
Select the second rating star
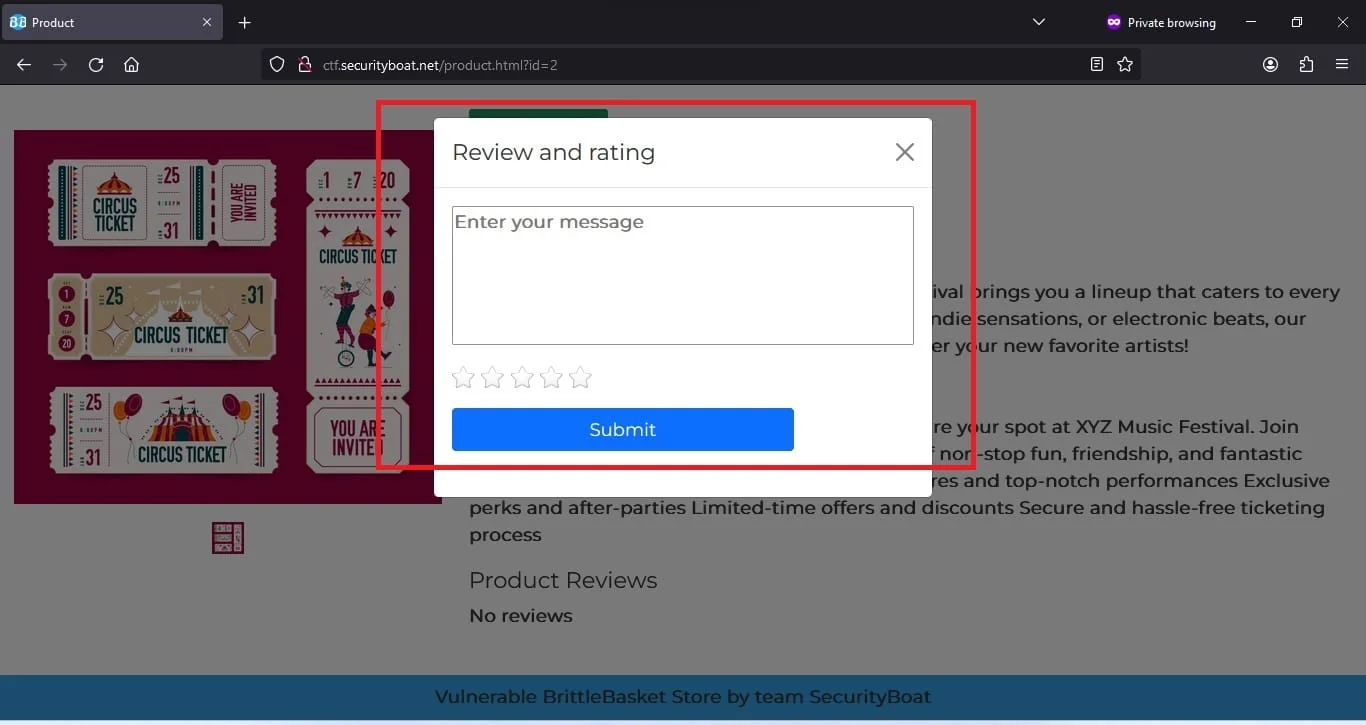pos(492,377)
